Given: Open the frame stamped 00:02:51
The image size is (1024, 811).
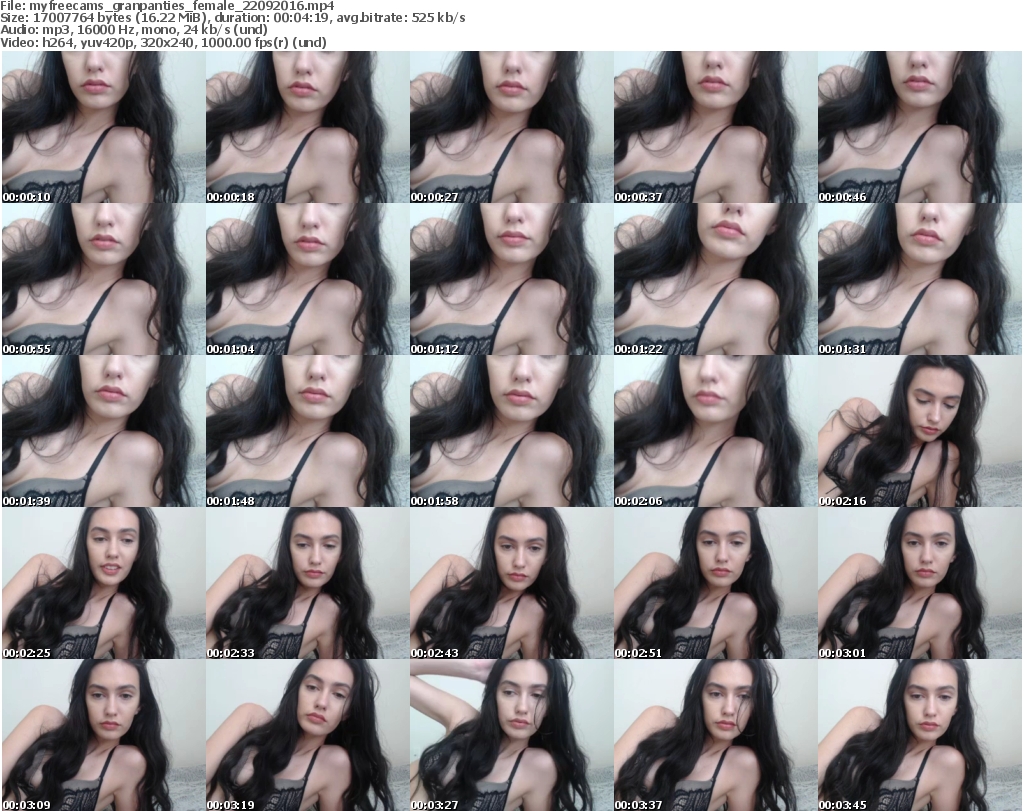Looking at the screenshot, I should (715, 583).
